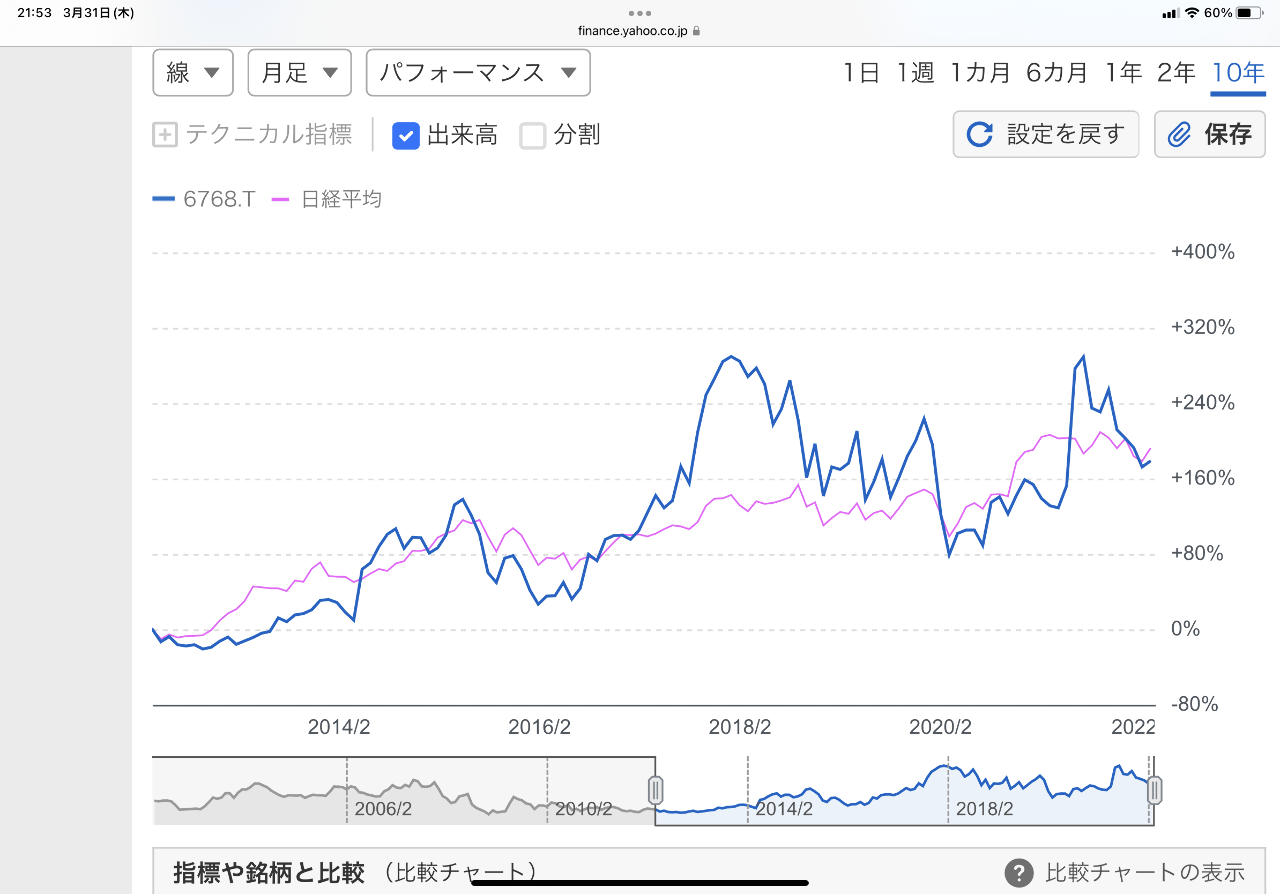Screen dimensions: 1280x894
Task: Click the plus icon beside テクニカル指標
Action: tap(165, 135)
